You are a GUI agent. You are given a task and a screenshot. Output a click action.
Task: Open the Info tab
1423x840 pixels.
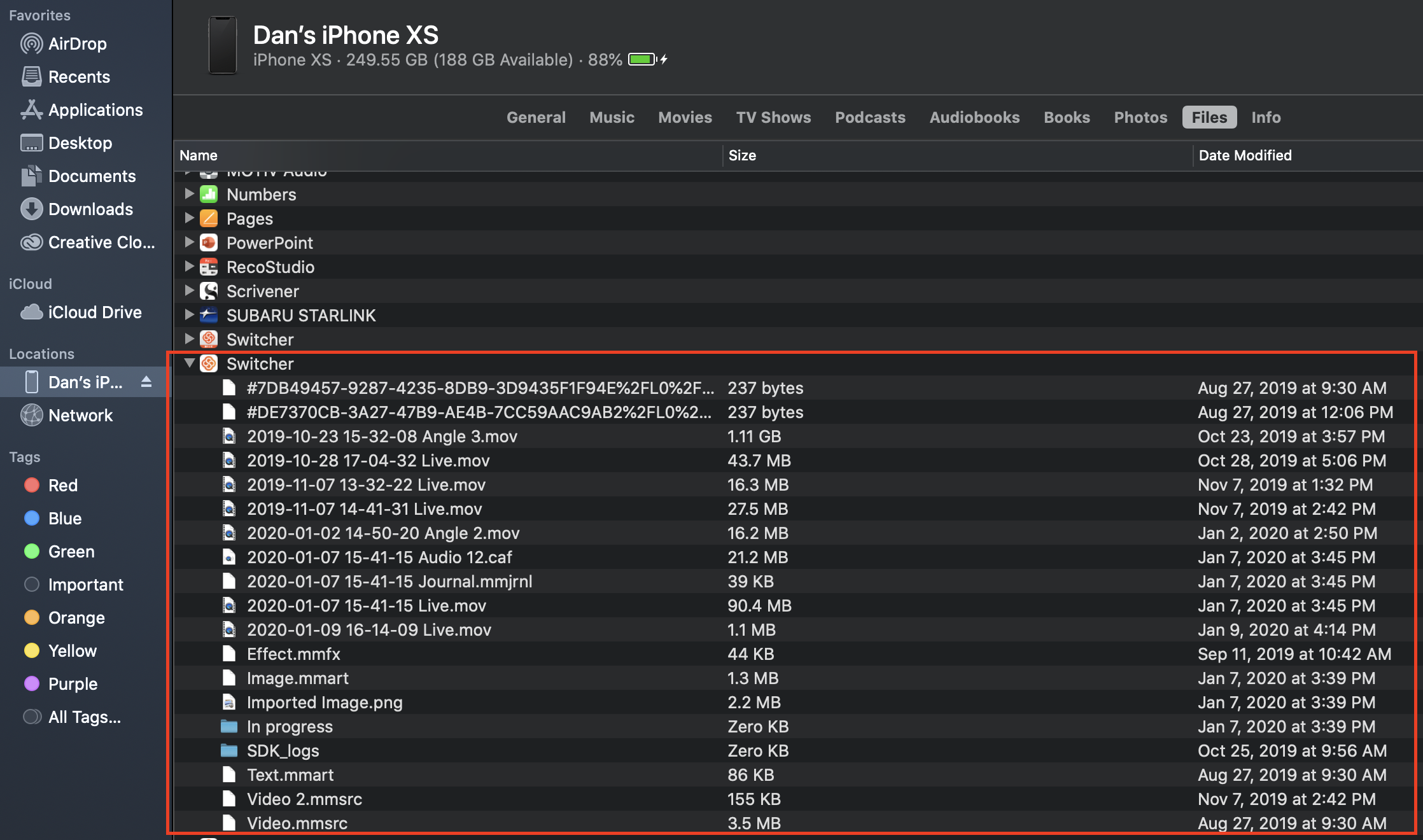pyautogui.click(x=1266, y=117)
